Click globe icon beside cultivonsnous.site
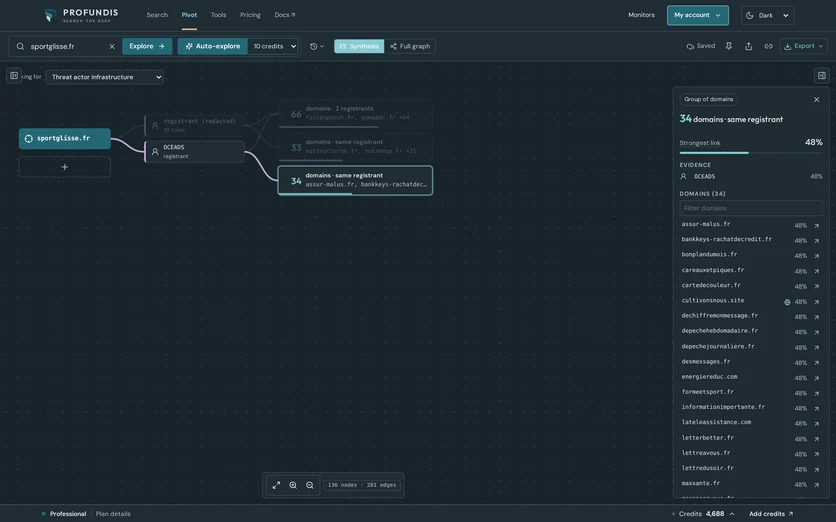 coord(787,302)
